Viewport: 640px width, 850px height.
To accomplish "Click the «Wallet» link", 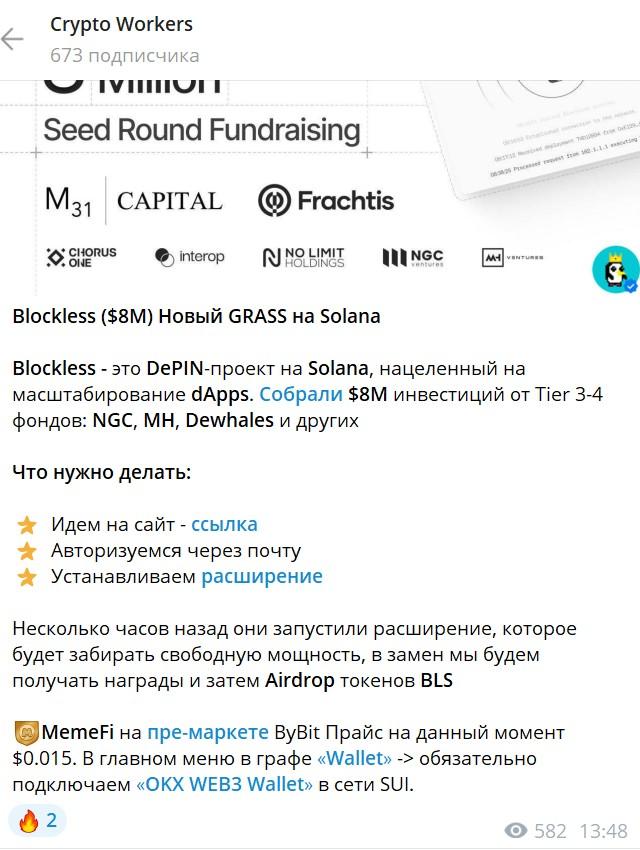I will (x=353, y=759).
